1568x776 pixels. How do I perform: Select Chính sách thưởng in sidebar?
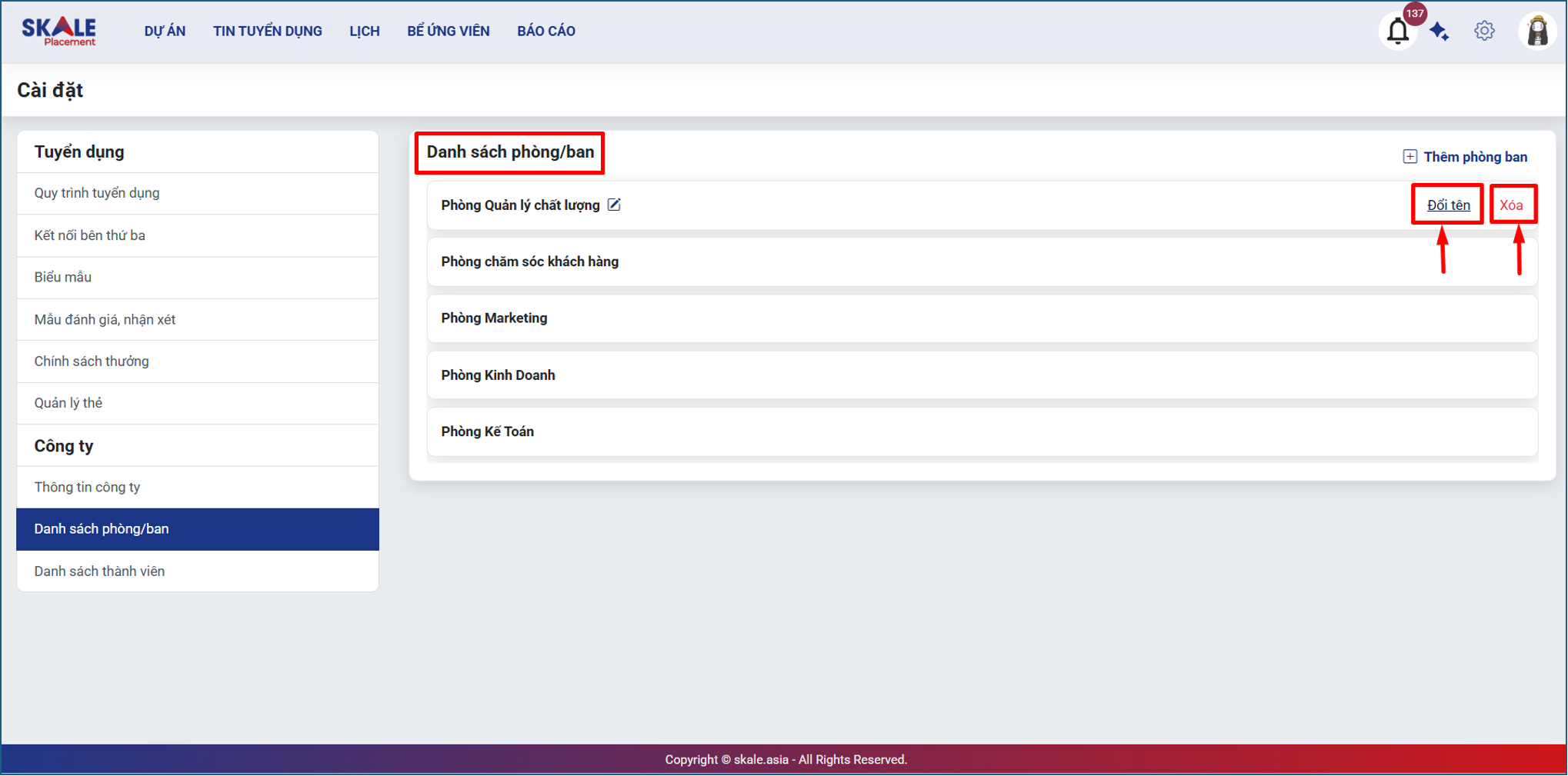pyautogui.click(x=92, y=361)
